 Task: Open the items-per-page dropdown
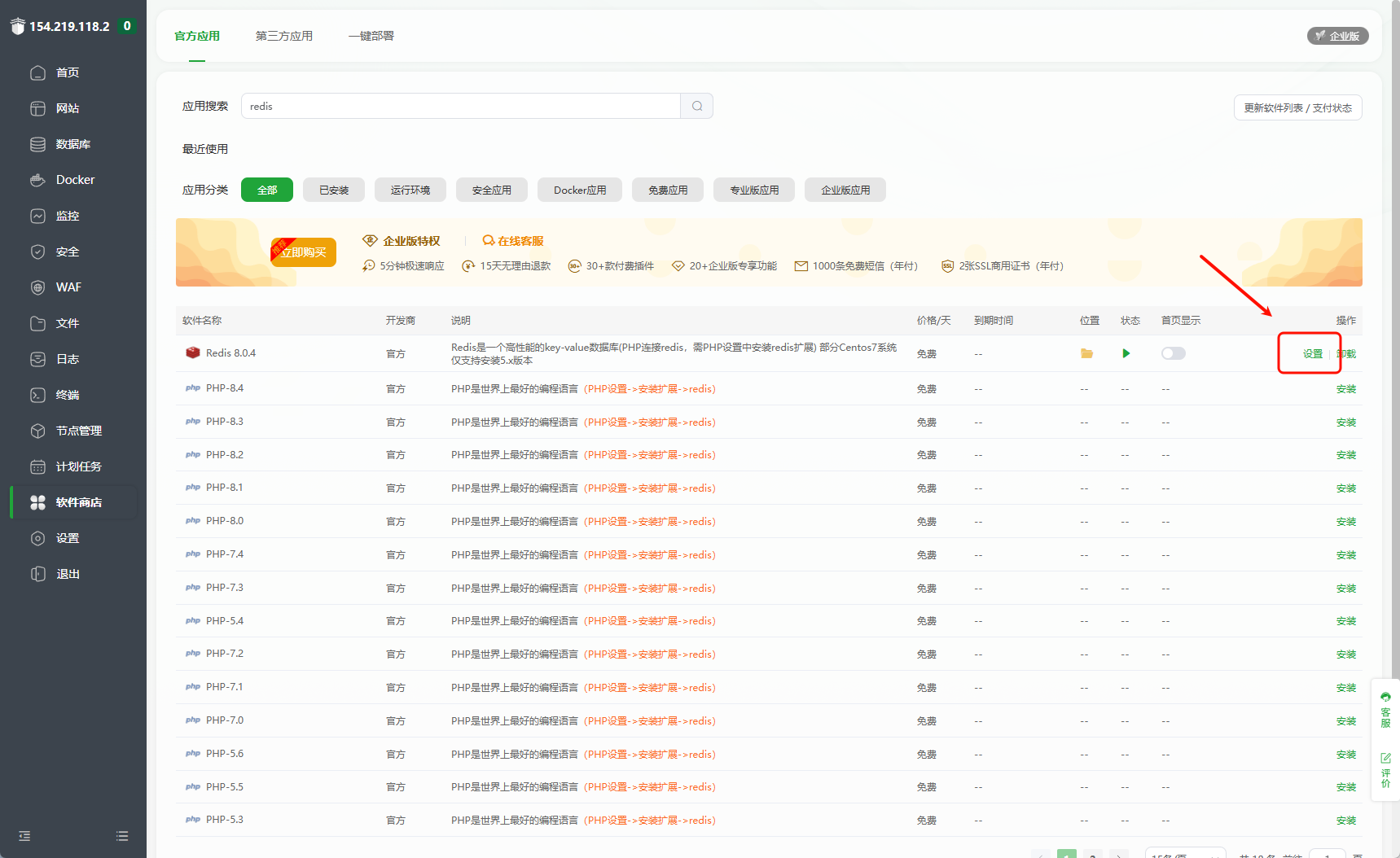coord(1185,855)
